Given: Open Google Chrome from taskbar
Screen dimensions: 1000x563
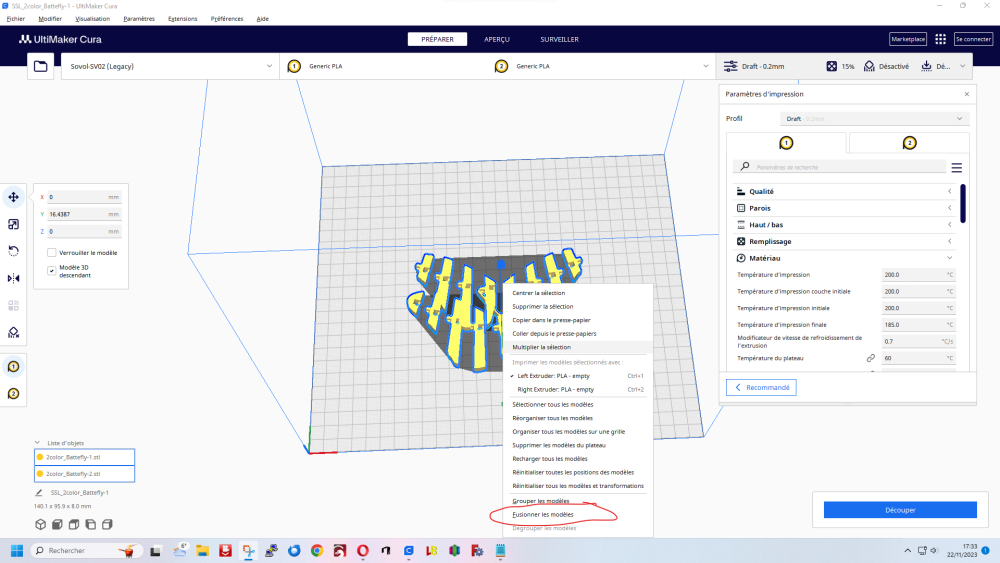Looking at the screenshot, I should click(317, 550).
